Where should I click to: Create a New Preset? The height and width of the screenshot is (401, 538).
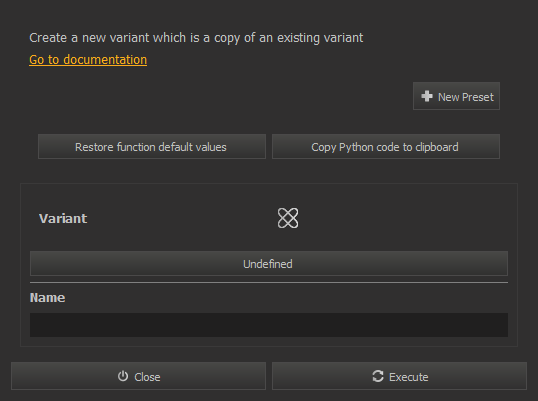pyautogui.click(x=456, y=96)
